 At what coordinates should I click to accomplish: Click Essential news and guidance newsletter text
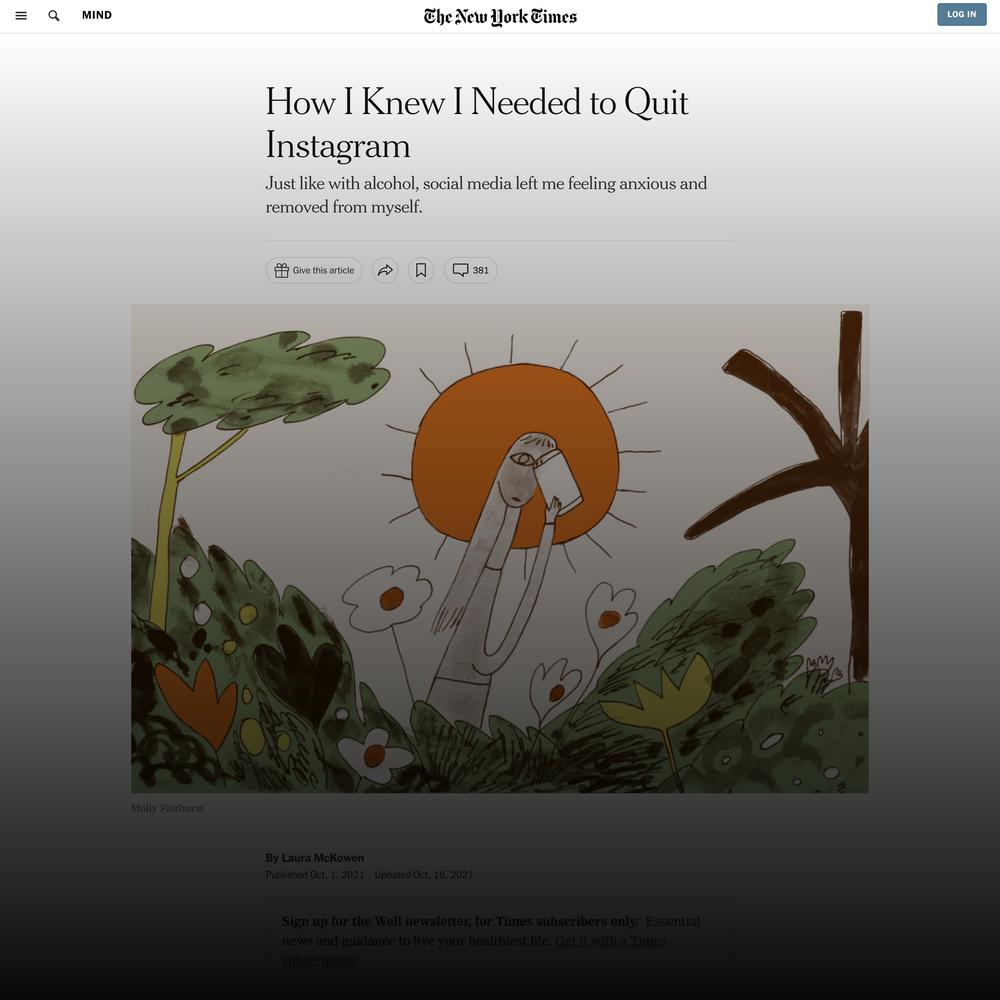pyautogui.click(x=491, y=931)
